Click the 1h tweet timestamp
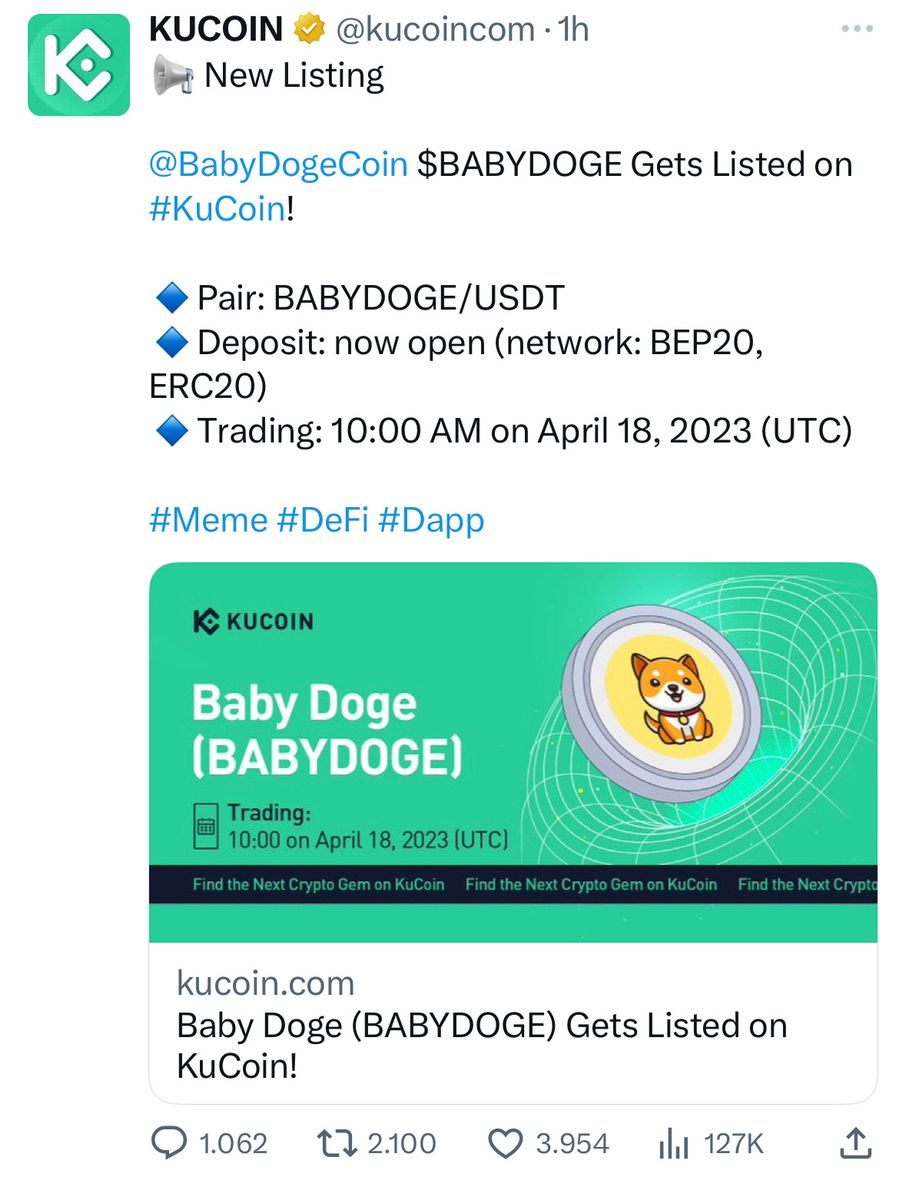The image size is (906, 1200). [573, 30]
